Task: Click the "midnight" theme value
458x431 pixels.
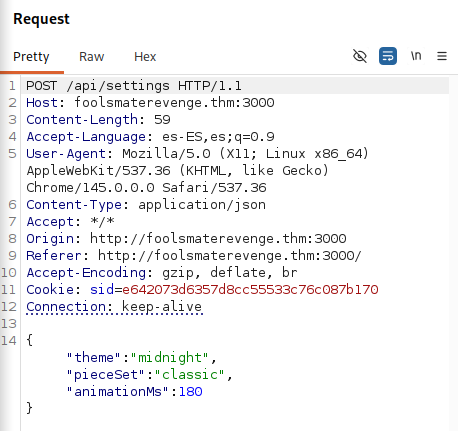Action: 170,357
